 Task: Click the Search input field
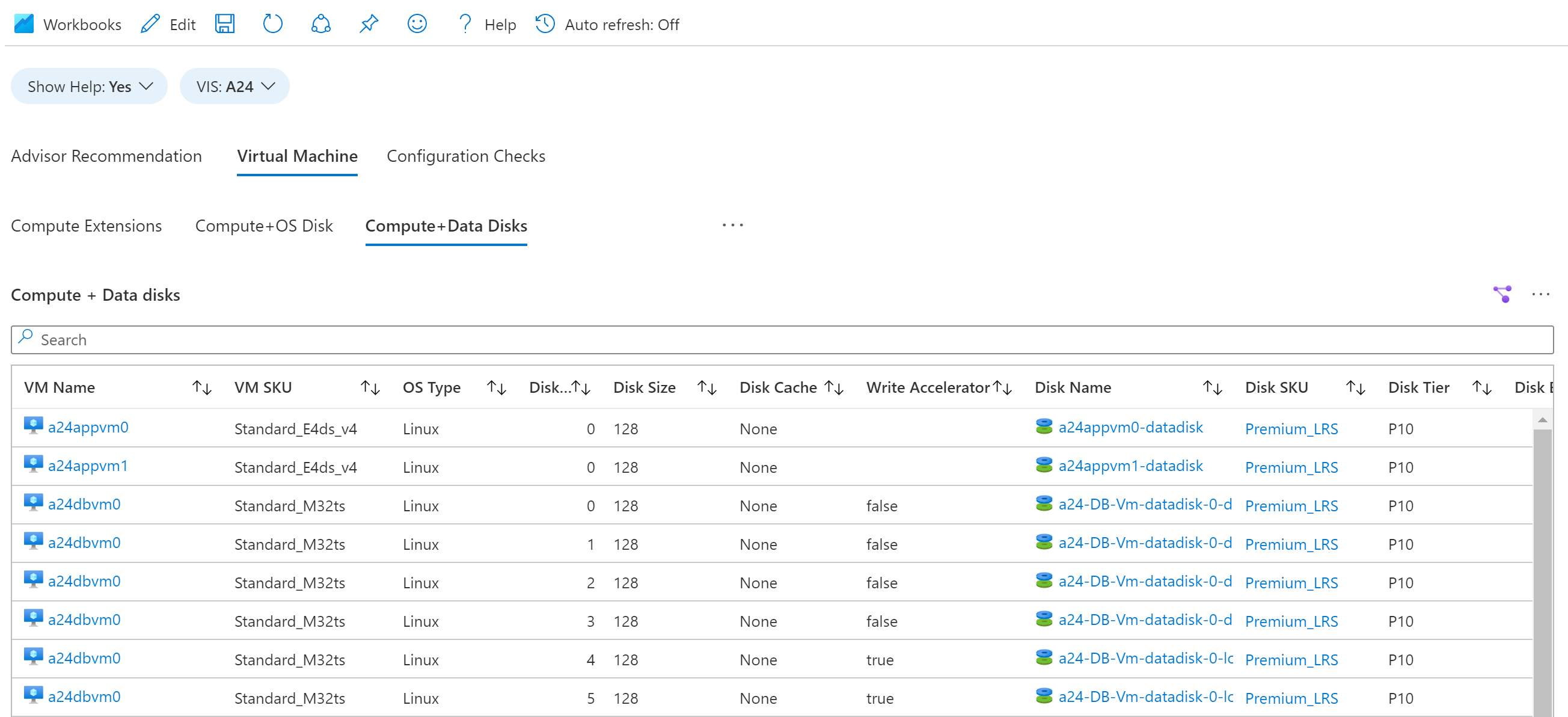(782, 340)
